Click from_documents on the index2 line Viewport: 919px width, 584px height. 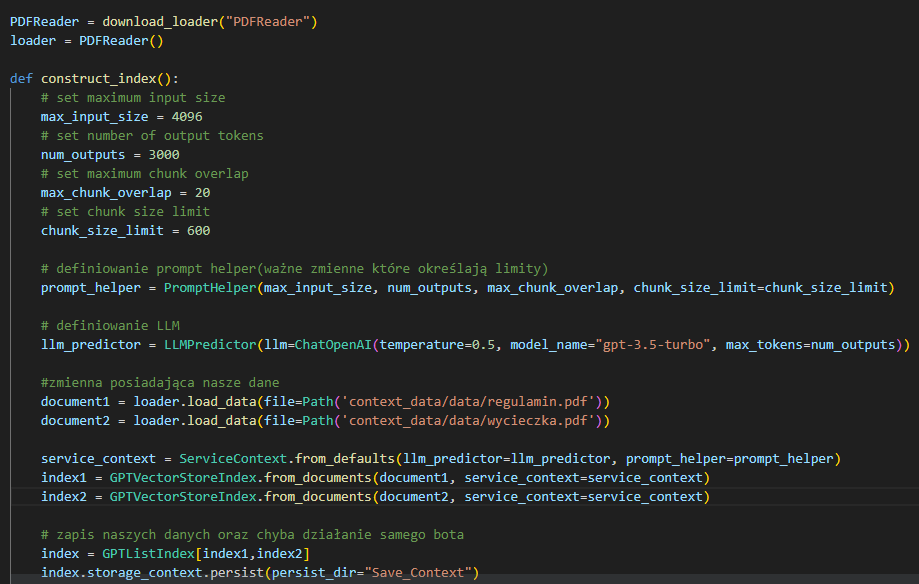[318, 497]
